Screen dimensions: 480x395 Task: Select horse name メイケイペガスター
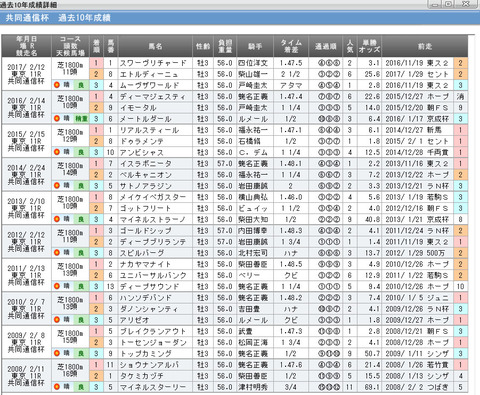tap(153, 197)
